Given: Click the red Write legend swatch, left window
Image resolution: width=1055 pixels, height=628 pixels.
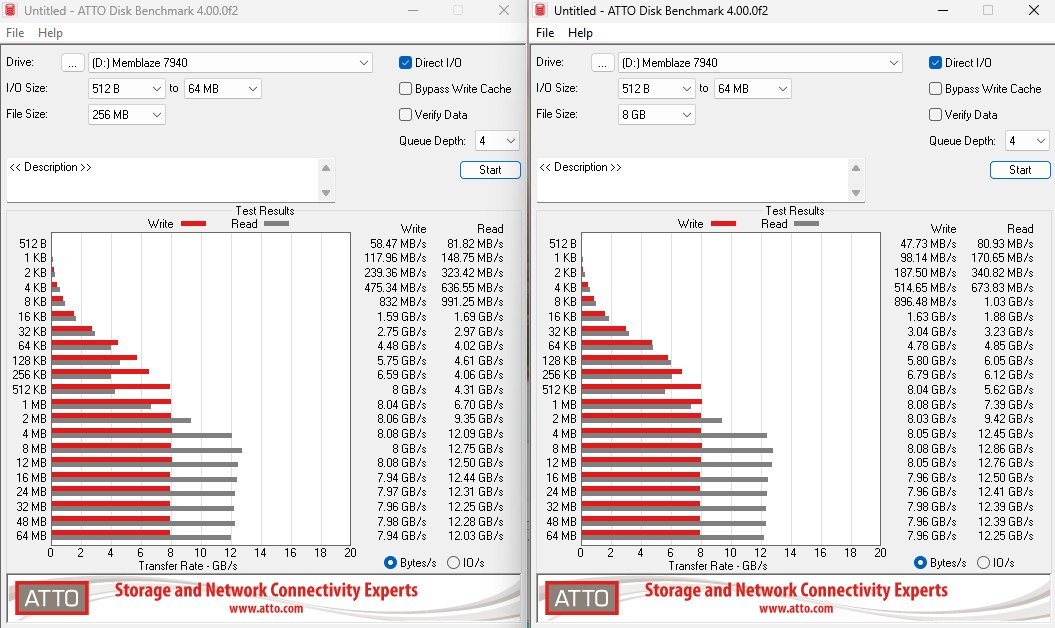Looking at the screenshot, I should (193, 223).
